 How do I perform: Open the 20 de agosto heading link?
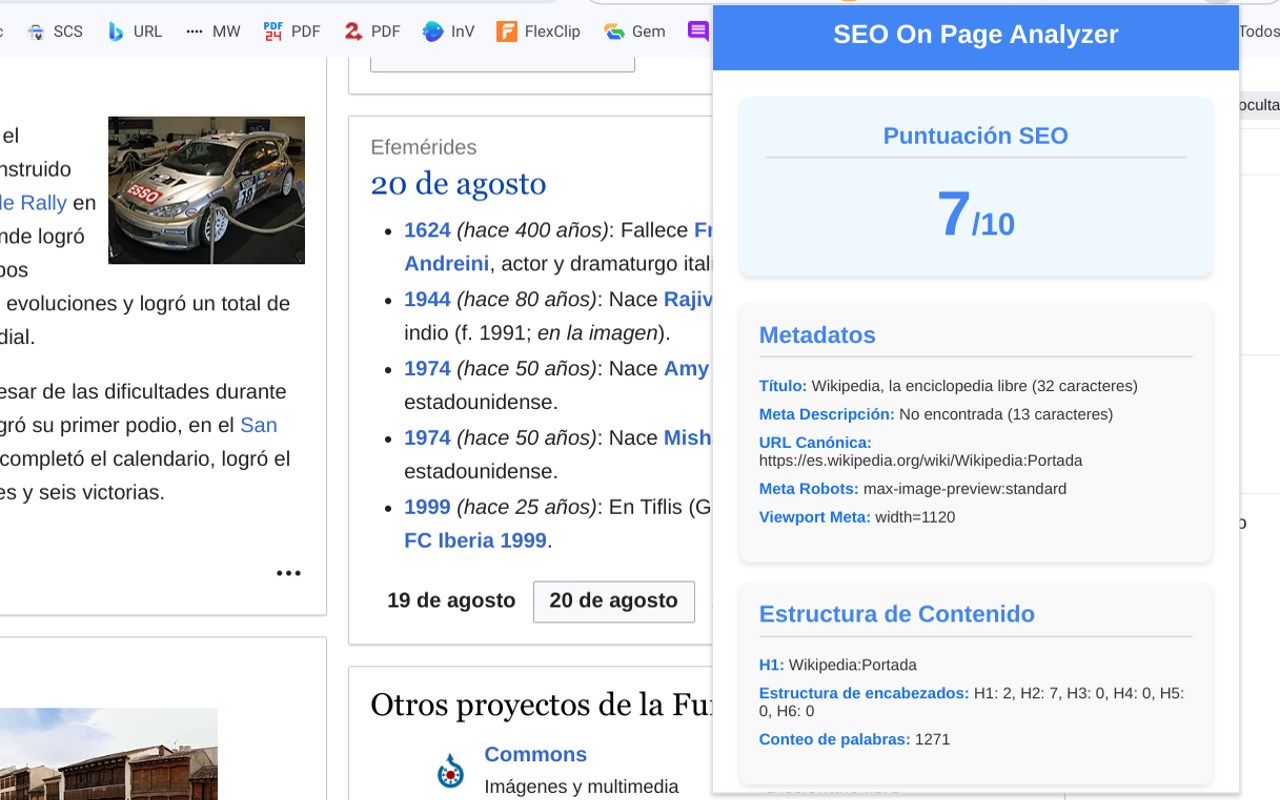458,184
